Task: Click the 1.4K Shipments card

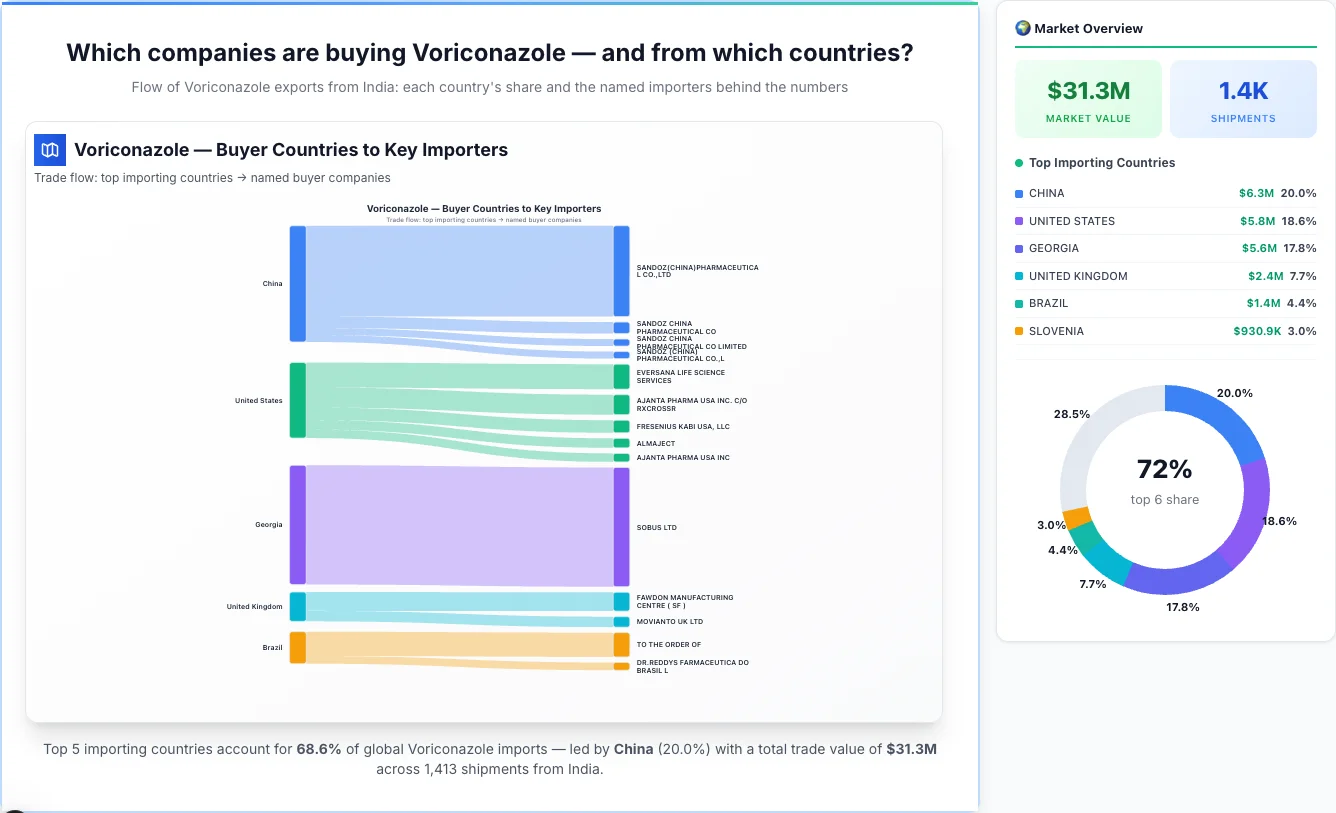Action: [1243, 98]
